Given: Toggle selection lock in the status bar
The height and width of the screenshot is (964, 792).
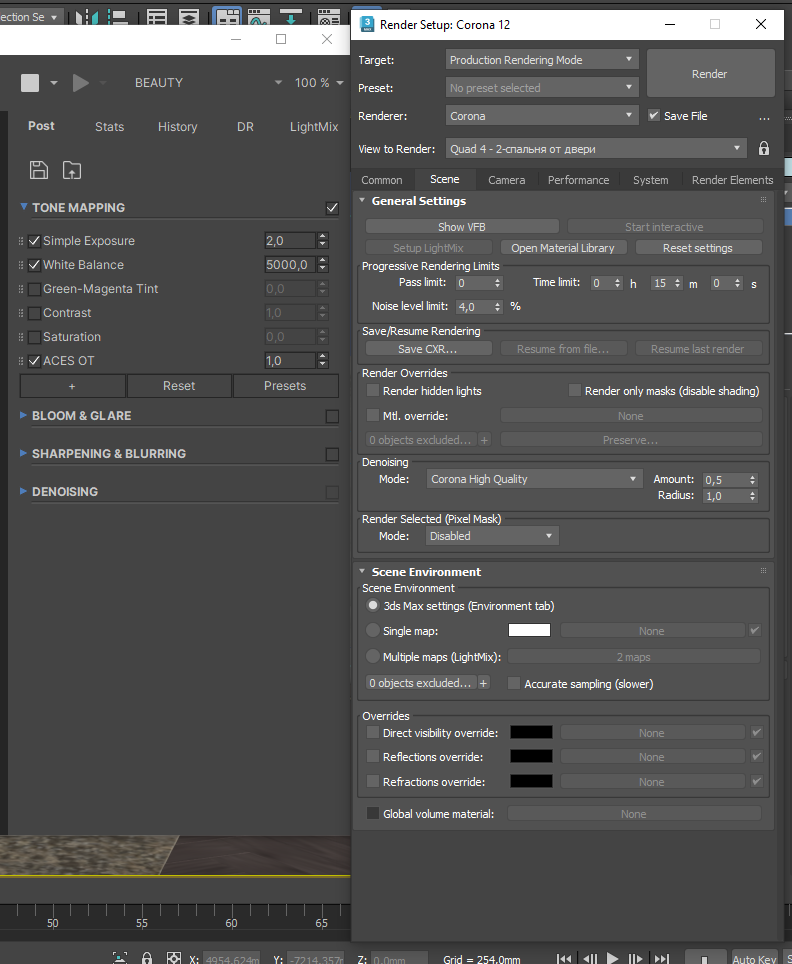Looking at the screenshot, I should click(x=146, y=957).
